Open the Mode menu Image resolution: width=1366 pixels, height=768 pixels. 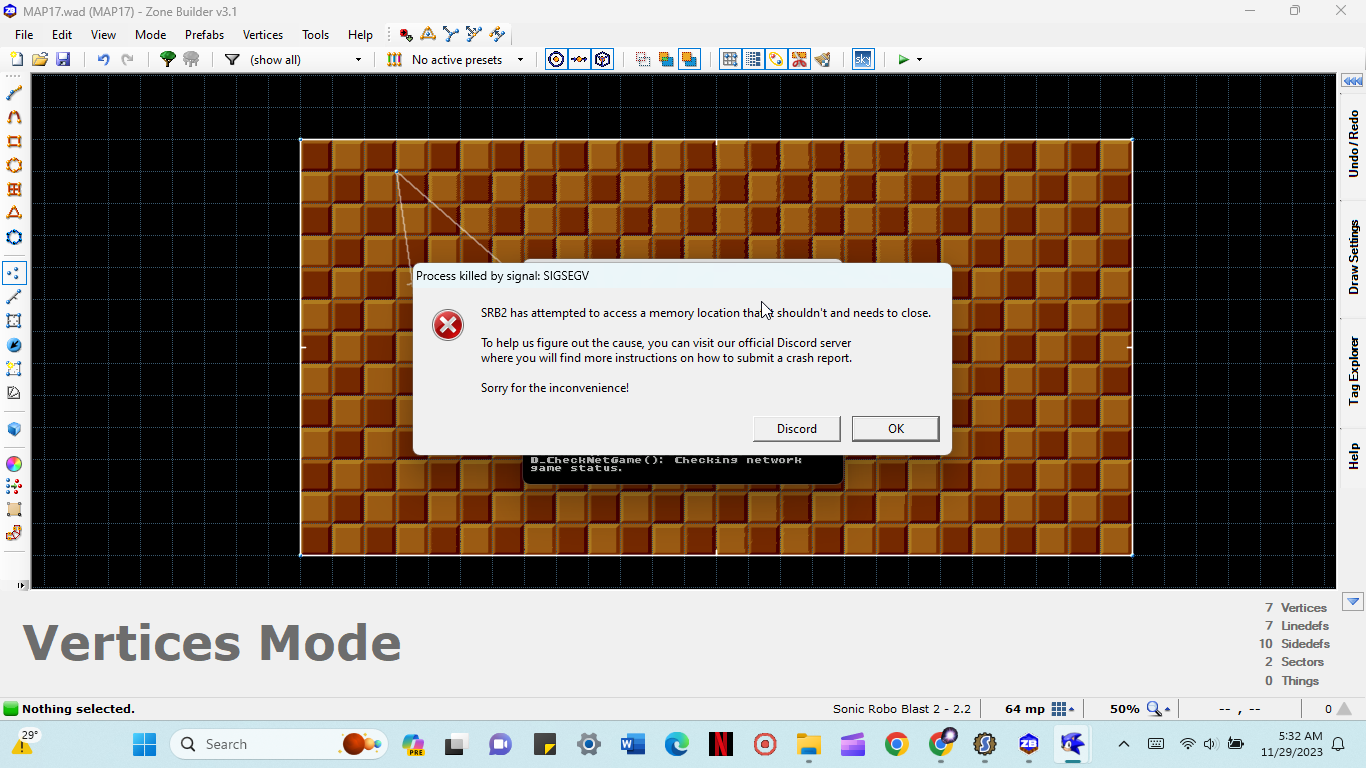(151, 34)
